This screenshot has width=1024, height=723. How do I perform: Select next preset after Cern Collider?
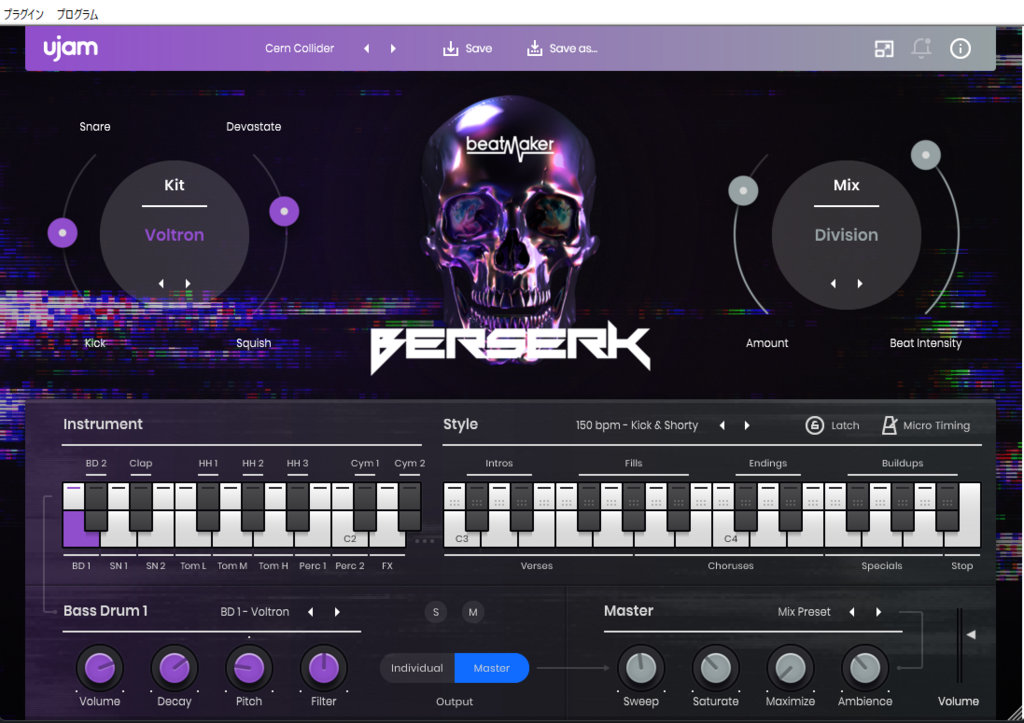(x=393, y=48)
